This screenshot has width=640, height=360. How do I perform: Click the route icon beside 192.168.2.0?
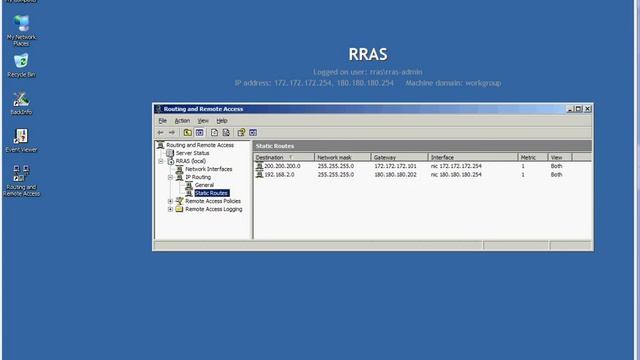(x=259, y=174)
